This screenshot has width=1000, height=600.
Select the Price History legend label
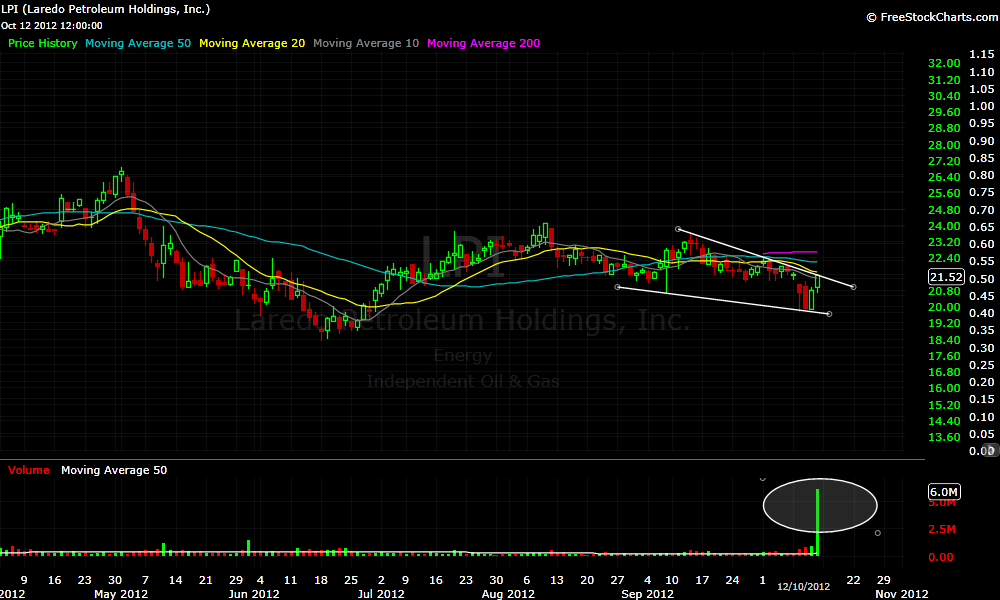43,44
